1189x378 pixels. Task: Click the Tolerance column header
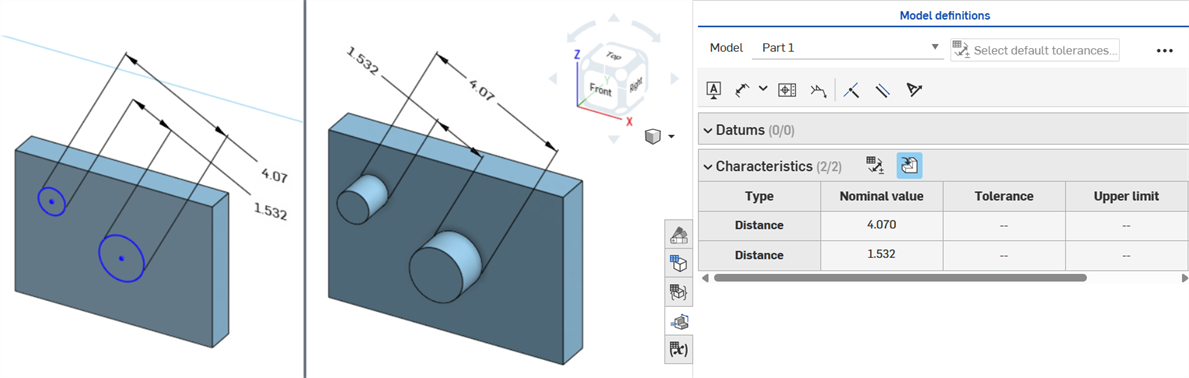(x=1004, y=196)
